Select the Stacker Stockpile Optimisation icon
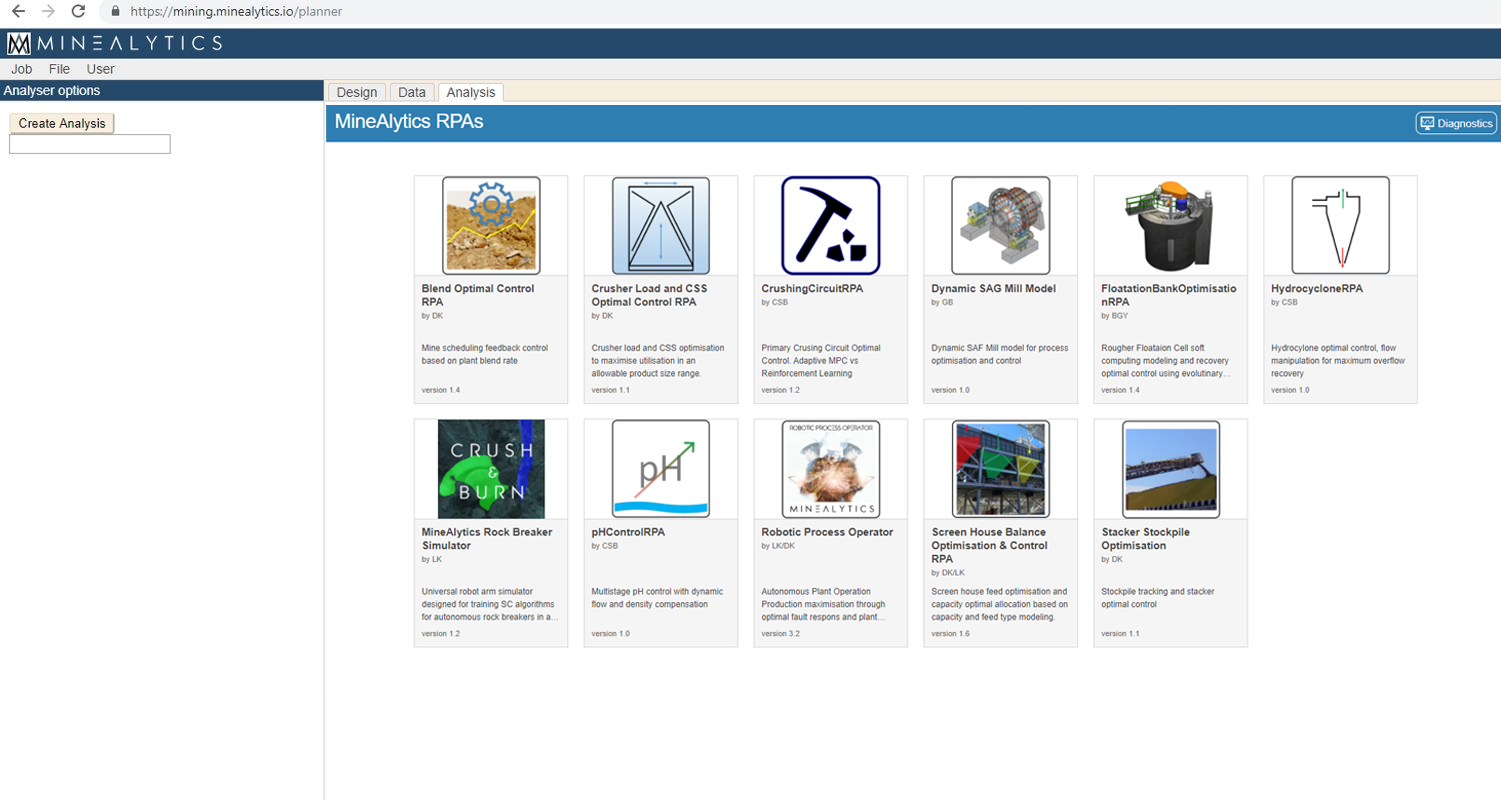Viewport: 1501px width, 800px height. tap(1171, 469)
